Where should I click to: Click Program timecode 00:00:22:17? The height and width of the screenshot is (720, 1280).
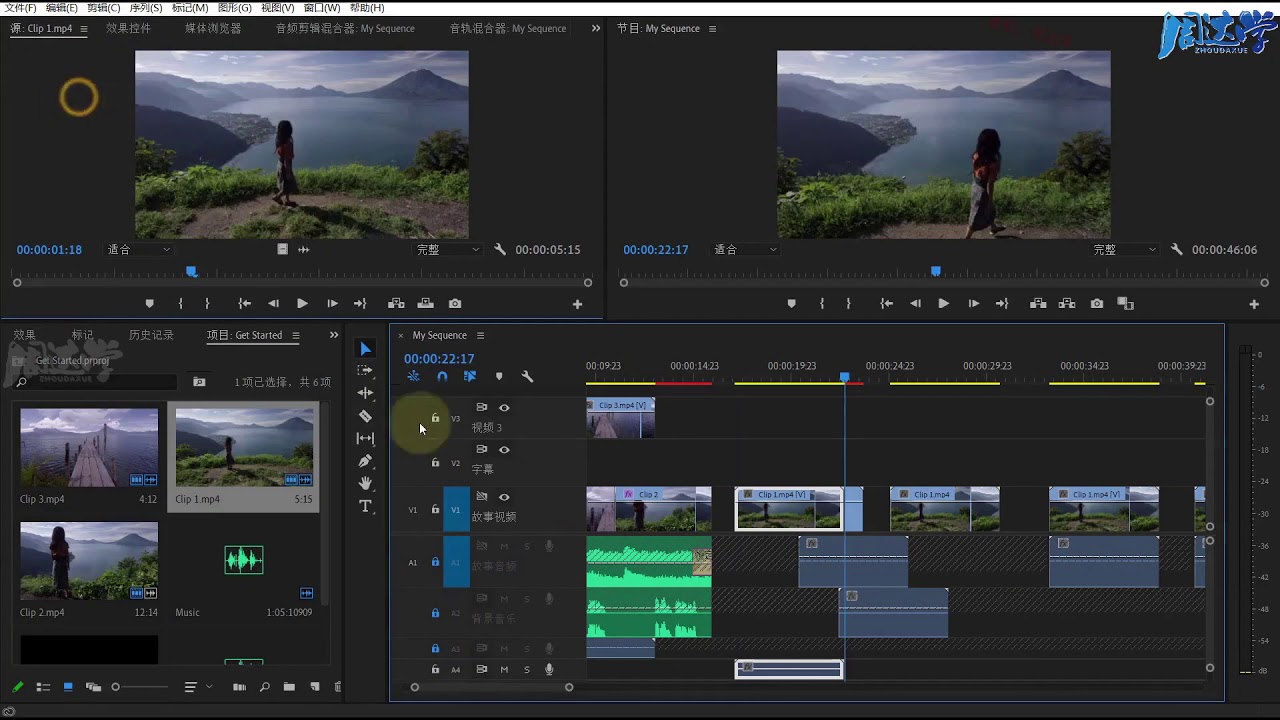pos(656,250)
